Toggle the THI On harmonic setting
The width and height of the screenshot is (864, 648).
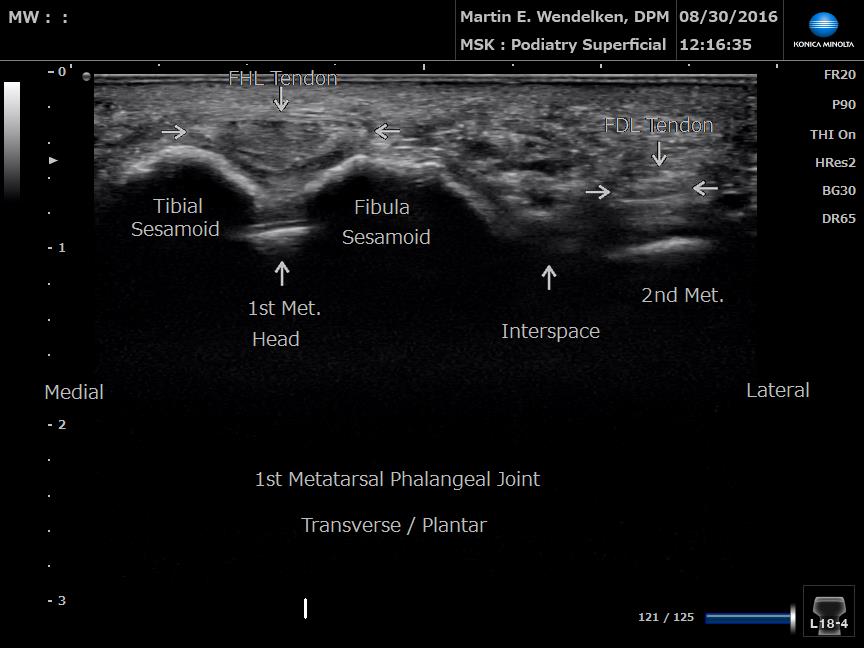pos(832,134)
